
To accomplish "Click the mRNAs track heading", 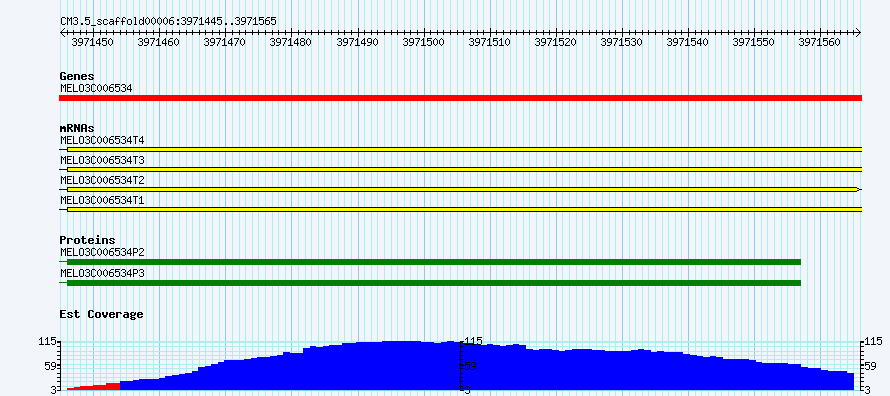I will tap(77, 128).
